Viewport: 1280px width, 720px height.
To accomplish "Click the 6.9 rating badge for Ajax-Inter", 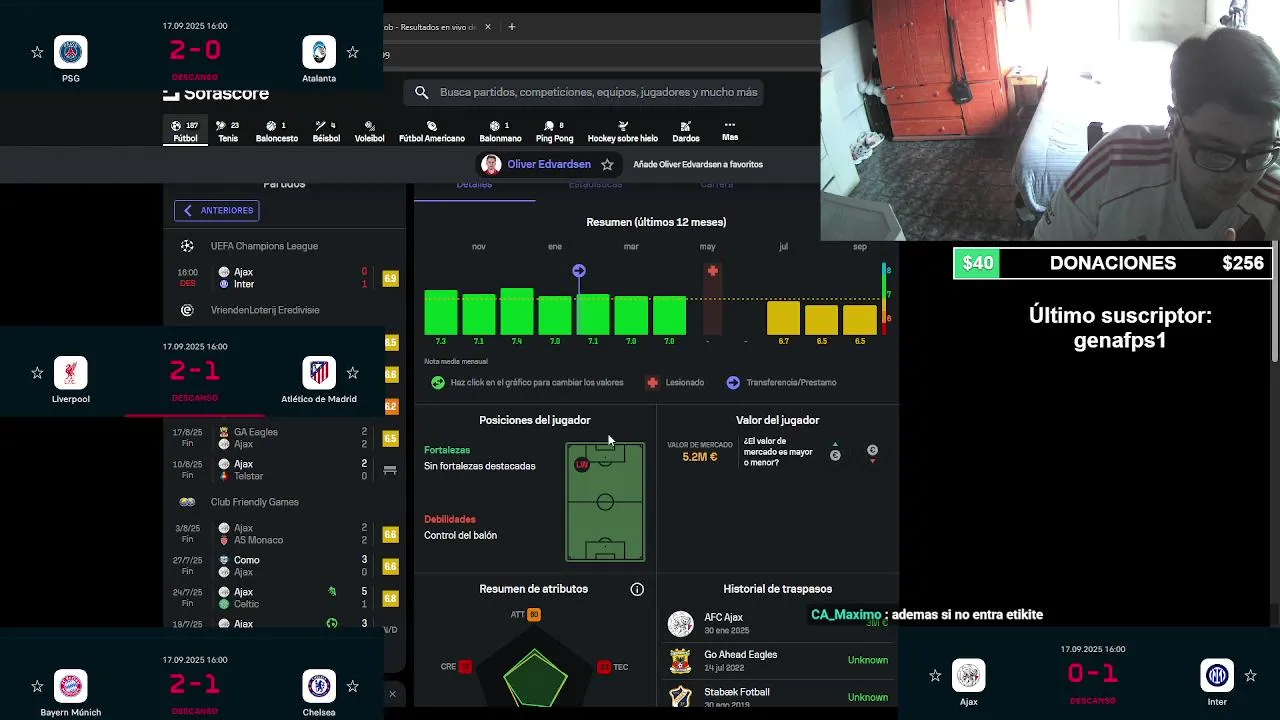I will (x=390, y=278).
